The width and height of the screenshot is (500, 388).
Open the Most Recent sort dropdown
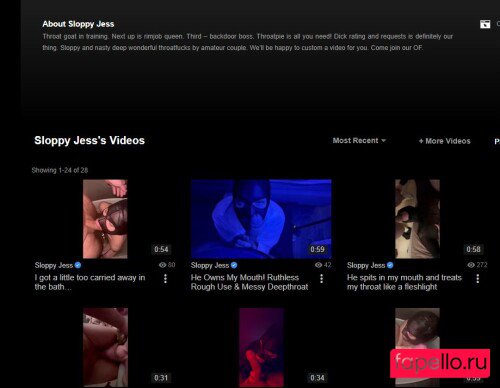point(359,141)
